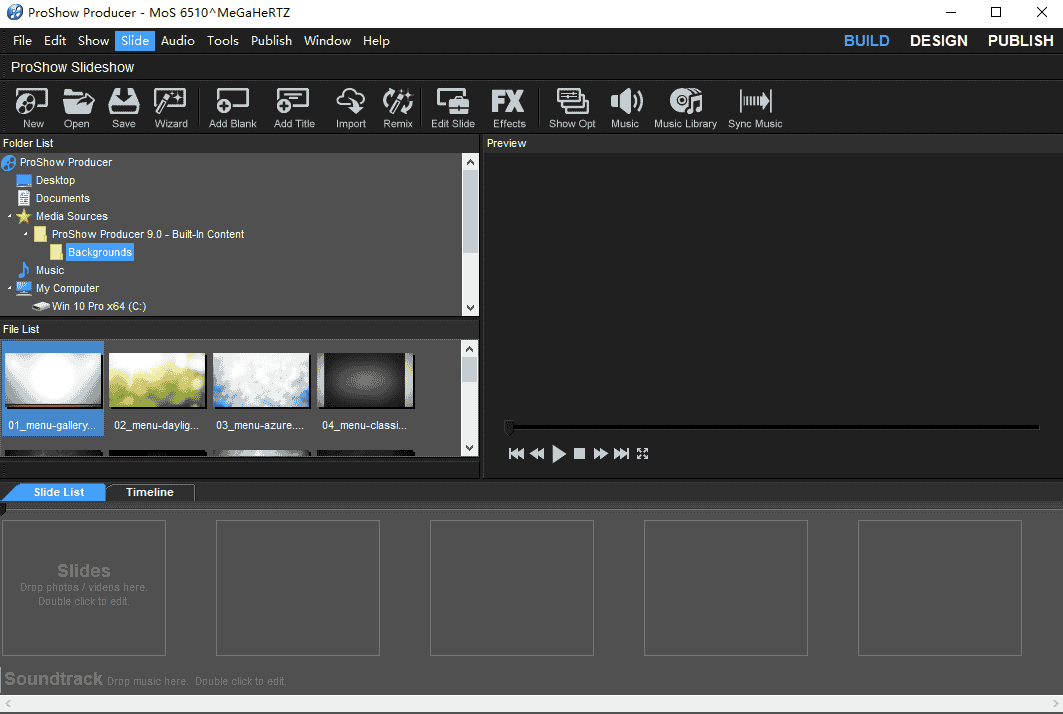Collapse the Media Sources tree node
Viewport: 1063px width, 714px height.
click(x=10, y=216)
